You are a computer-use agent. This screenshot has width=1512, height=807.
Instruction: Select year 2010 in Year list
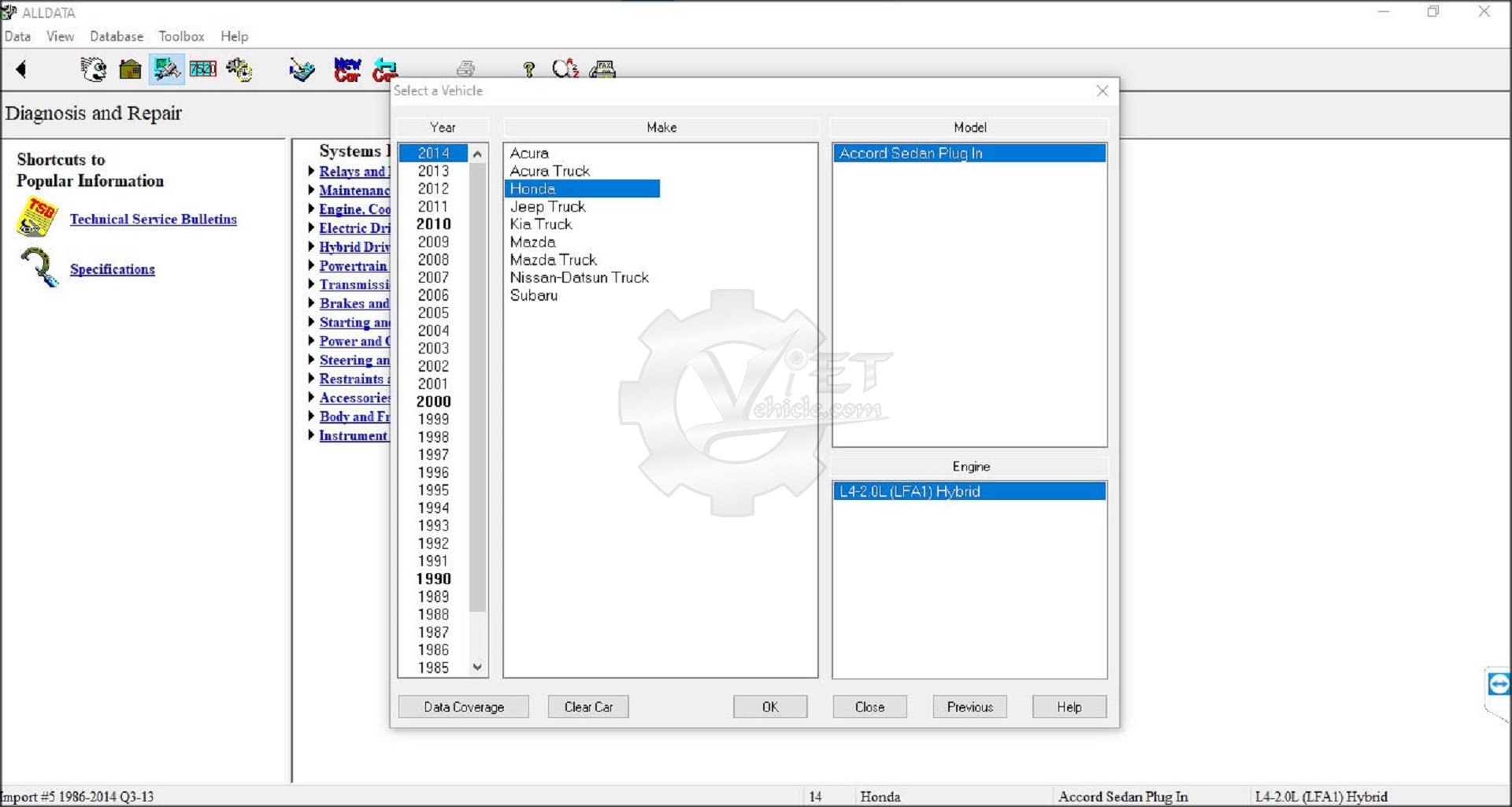433,224
